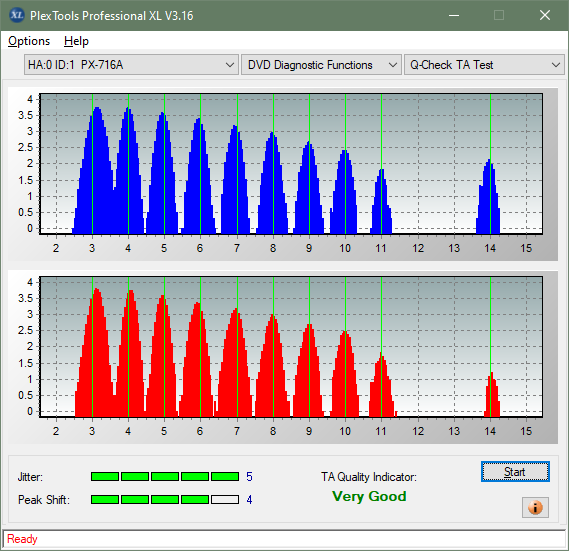The height and width of the screenshot is (551, 569).
Task: Open the Options menu
Action: (29, 41)
